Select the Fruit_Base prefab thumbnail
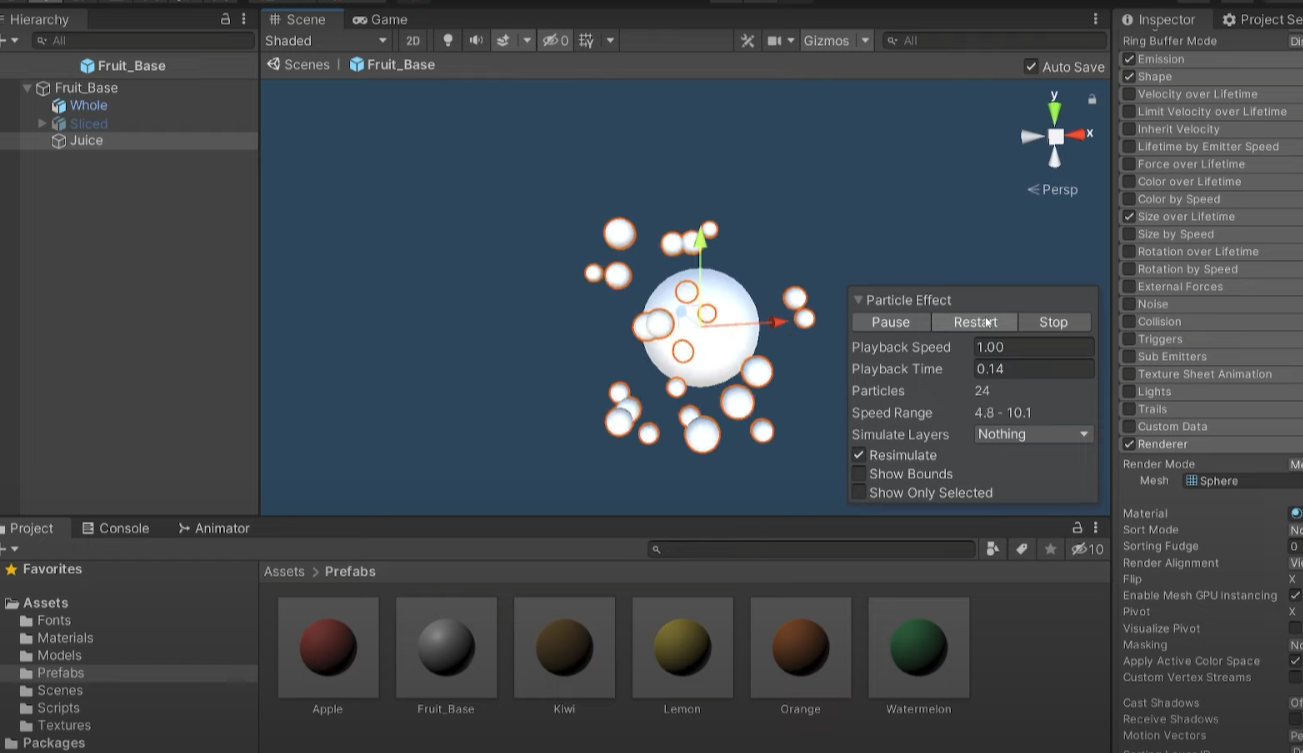 click(446, 647)
